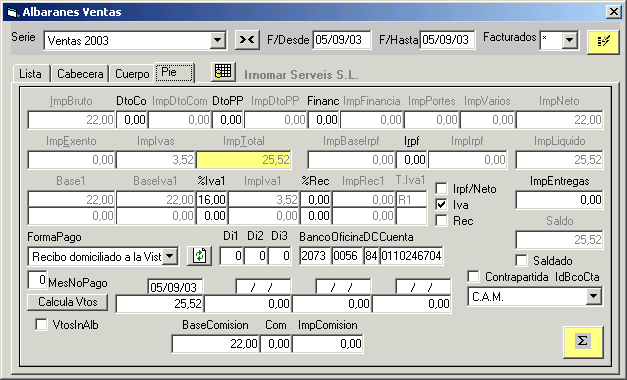
Task: Click the >< clear filter button
Action: [x=247, y=40]
